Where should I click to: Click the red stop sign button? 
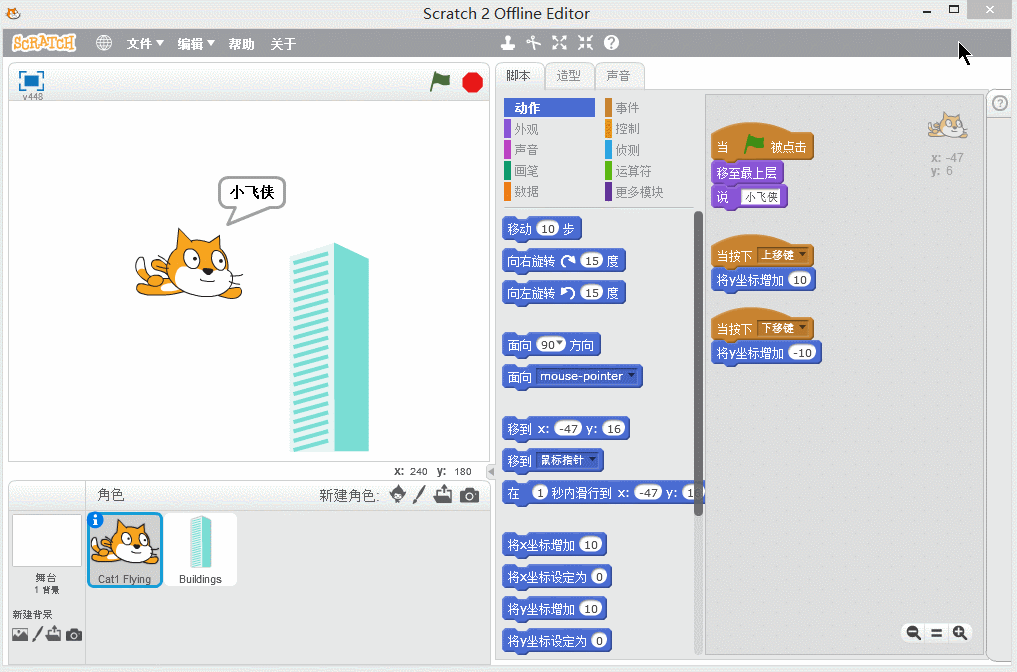pos(472,82)
